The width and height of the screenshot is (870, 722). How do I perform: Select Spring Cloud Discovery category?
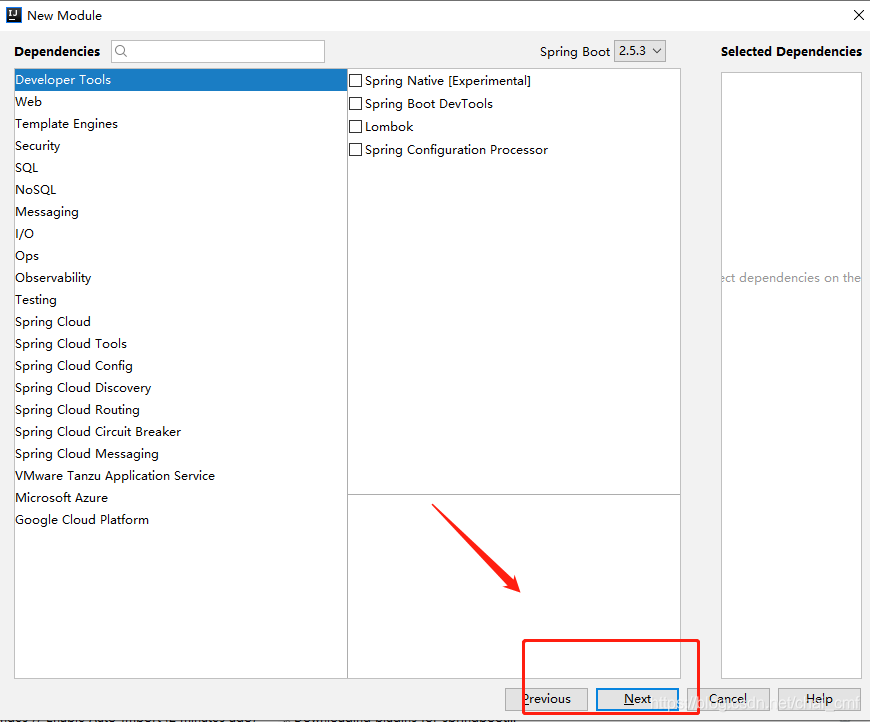point(181,388)
